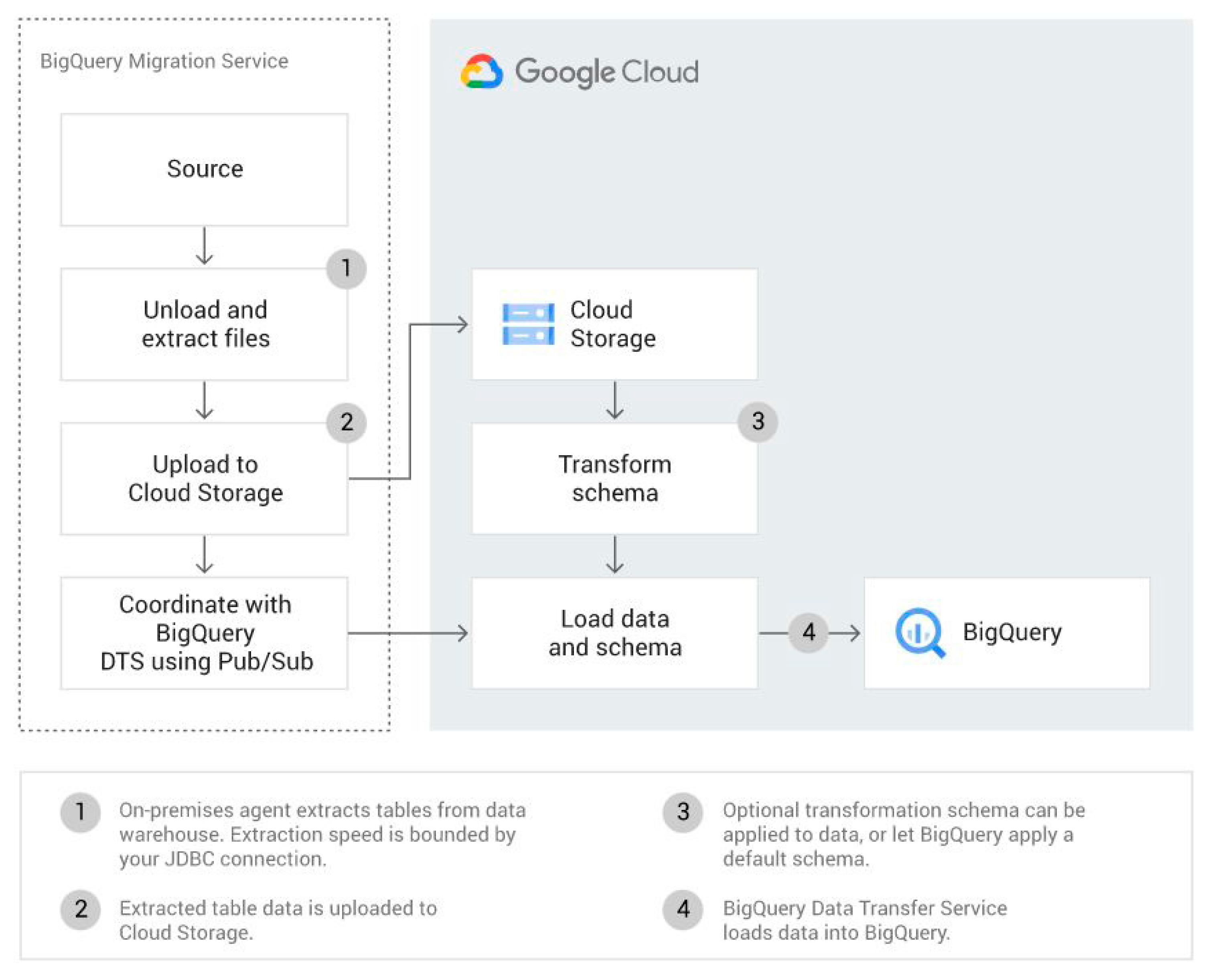Click step 3 badge on Transform schema
Viewport: 1212px width, 980px height.
coord(758,422)
